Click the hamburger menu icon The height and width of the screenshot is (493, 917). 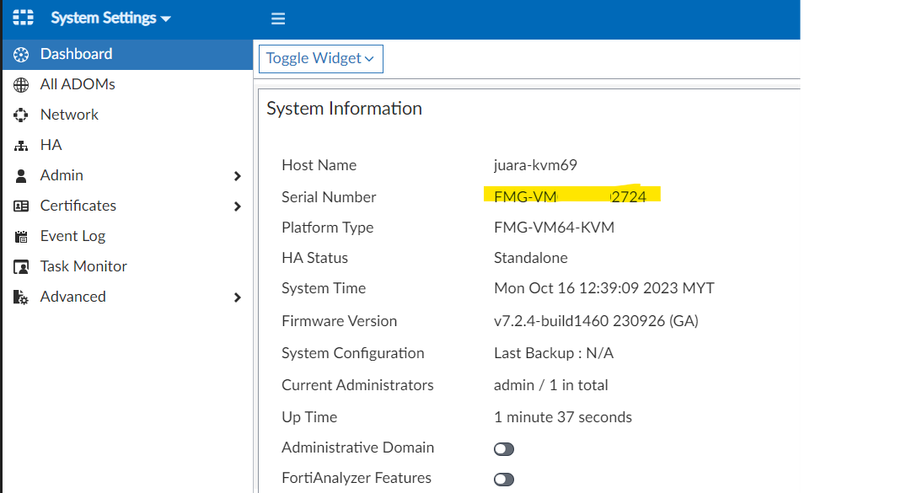pyautogui.click(x=278, y=19)
